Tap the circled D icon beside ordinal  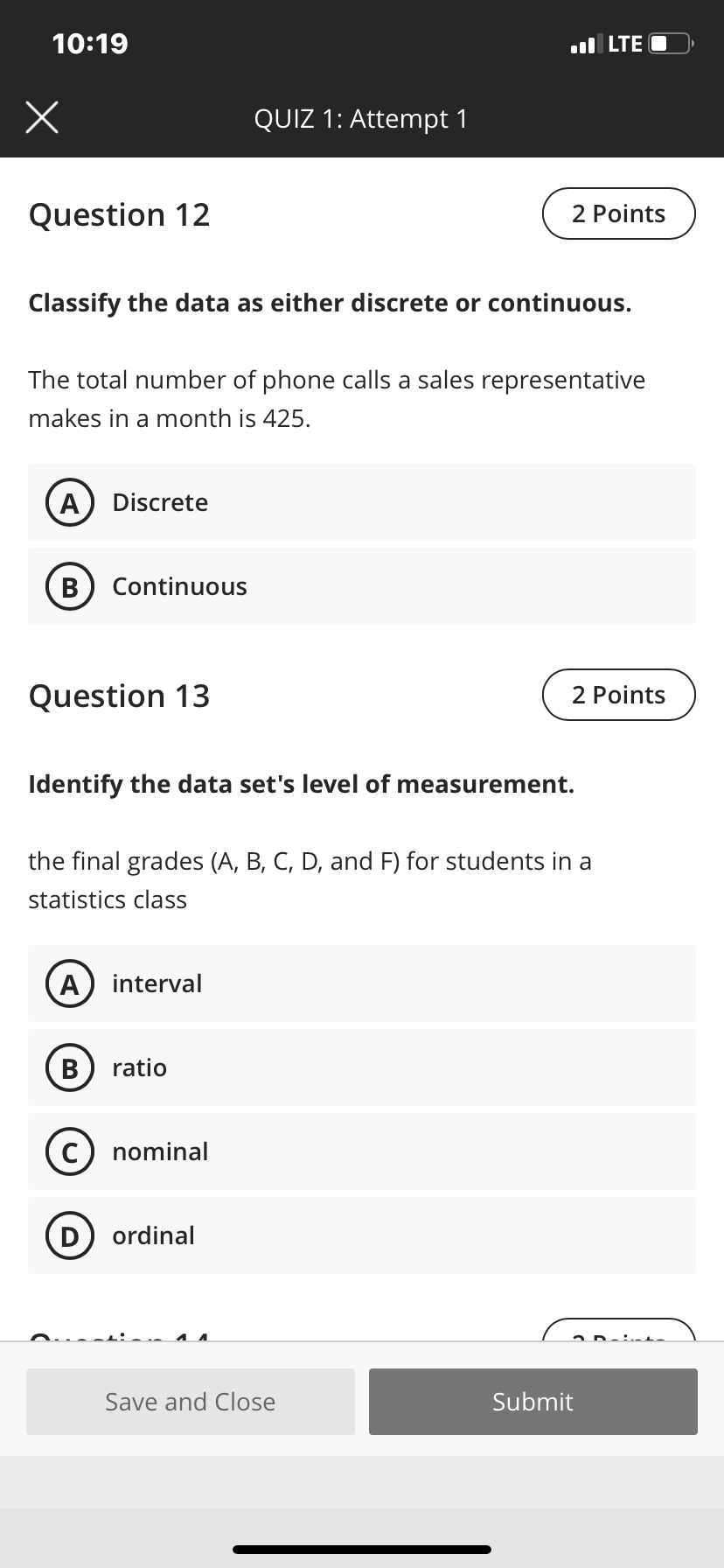click(70, 1235)
